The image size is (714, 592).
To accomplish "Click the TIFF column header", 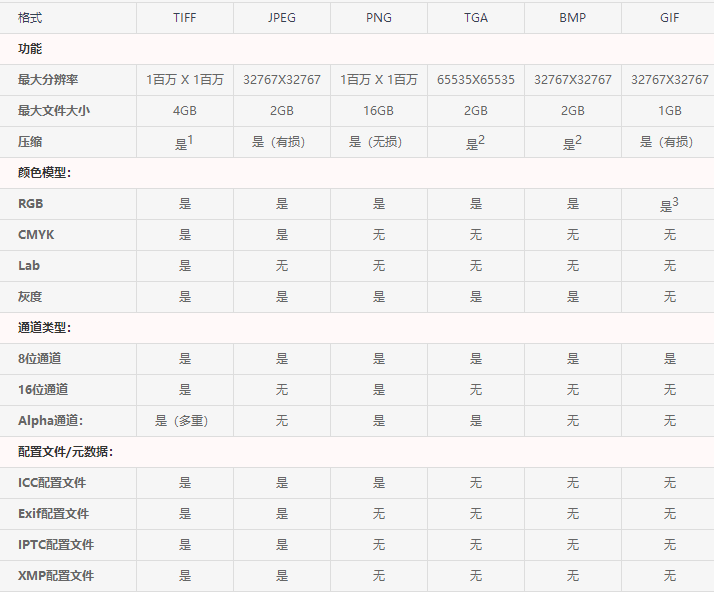I will click(184, 18).
